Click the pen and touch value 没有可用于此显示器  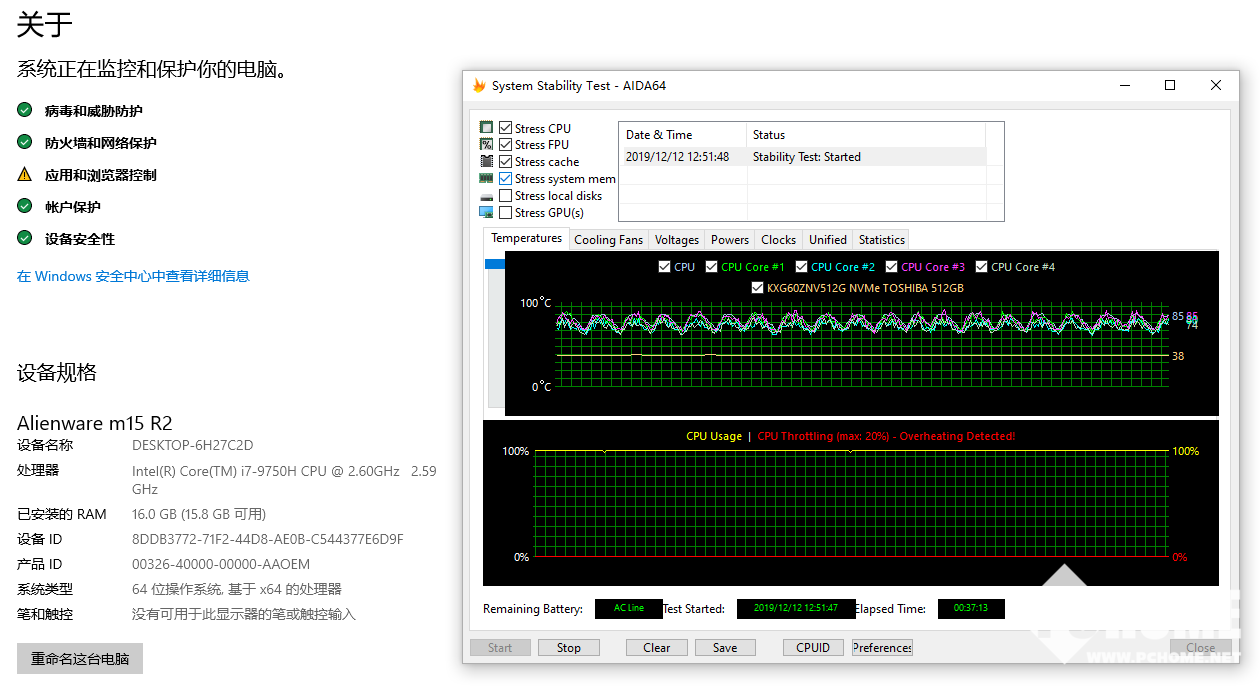[x=244, y=614]
